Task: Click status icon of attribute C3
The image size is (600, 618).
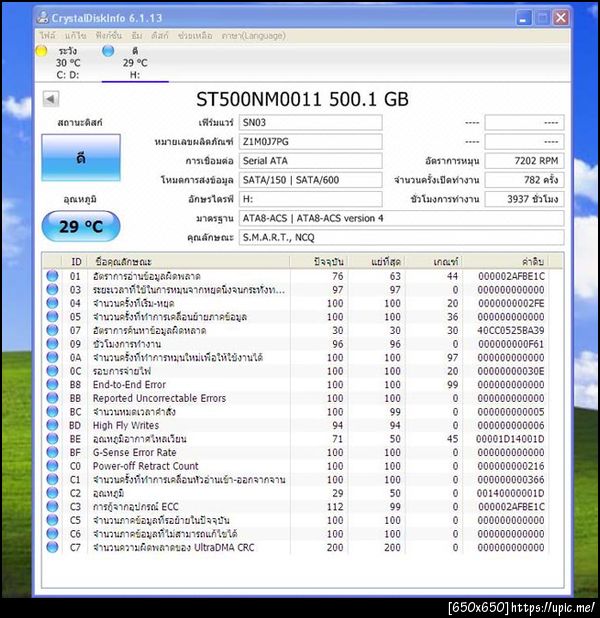Action: click(52, 506)
